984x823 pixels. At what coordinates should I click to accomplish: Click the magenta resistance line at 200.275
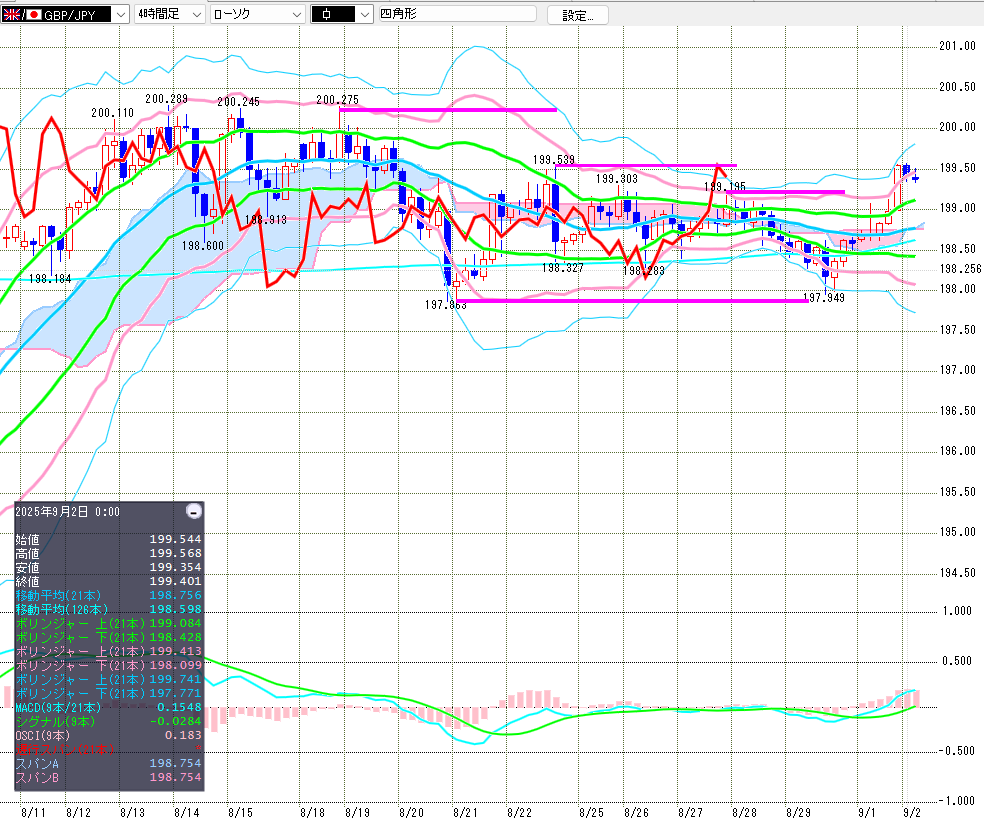[x=448, y=110]
